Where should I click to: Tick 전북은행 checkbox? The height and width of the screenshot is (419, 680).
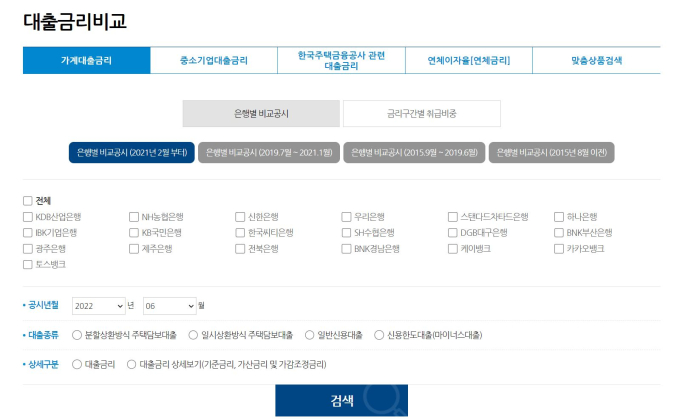240,249
